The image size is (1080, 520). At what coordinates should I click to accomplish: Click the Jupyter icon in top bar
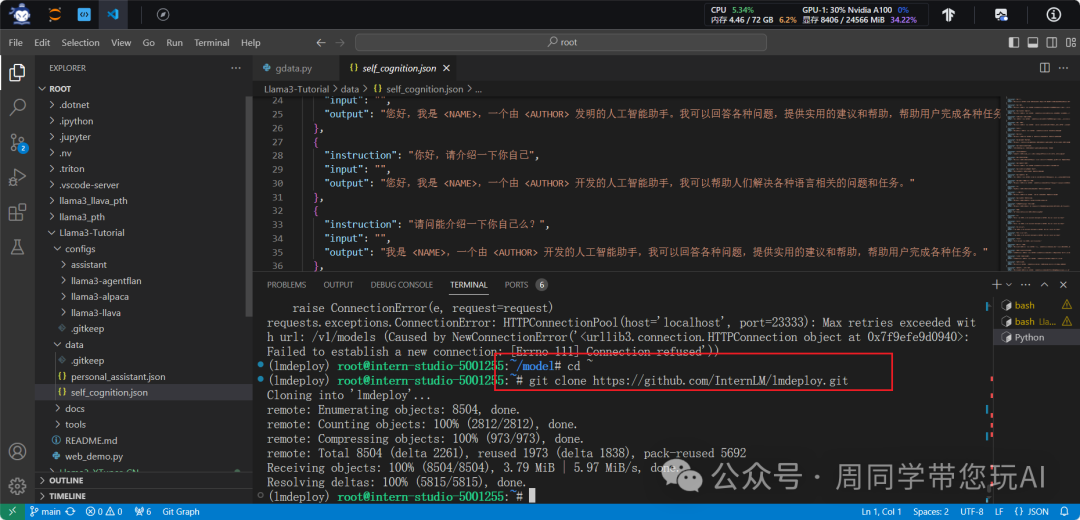pyautogui.click(x=54, y=14)
